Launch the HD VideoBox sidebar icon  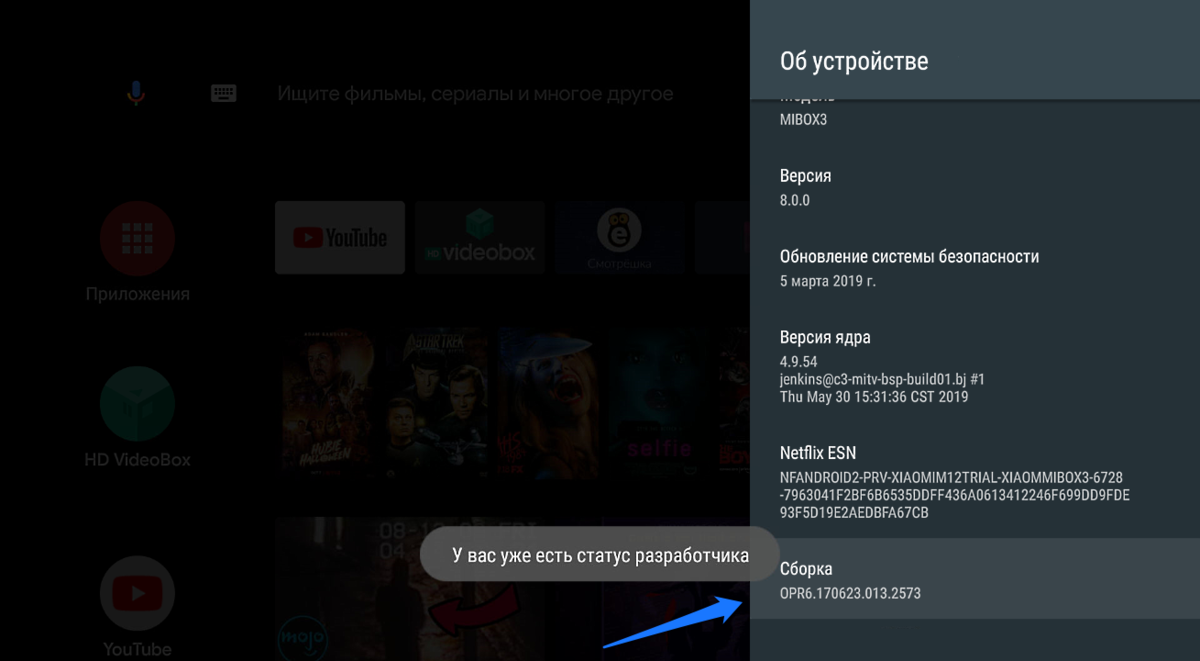click(x=137, y=405)
